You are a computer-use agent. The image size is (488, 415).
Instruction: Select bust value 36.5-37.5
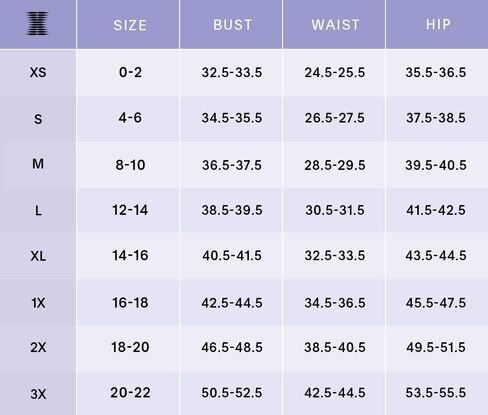tap(232, 165)
